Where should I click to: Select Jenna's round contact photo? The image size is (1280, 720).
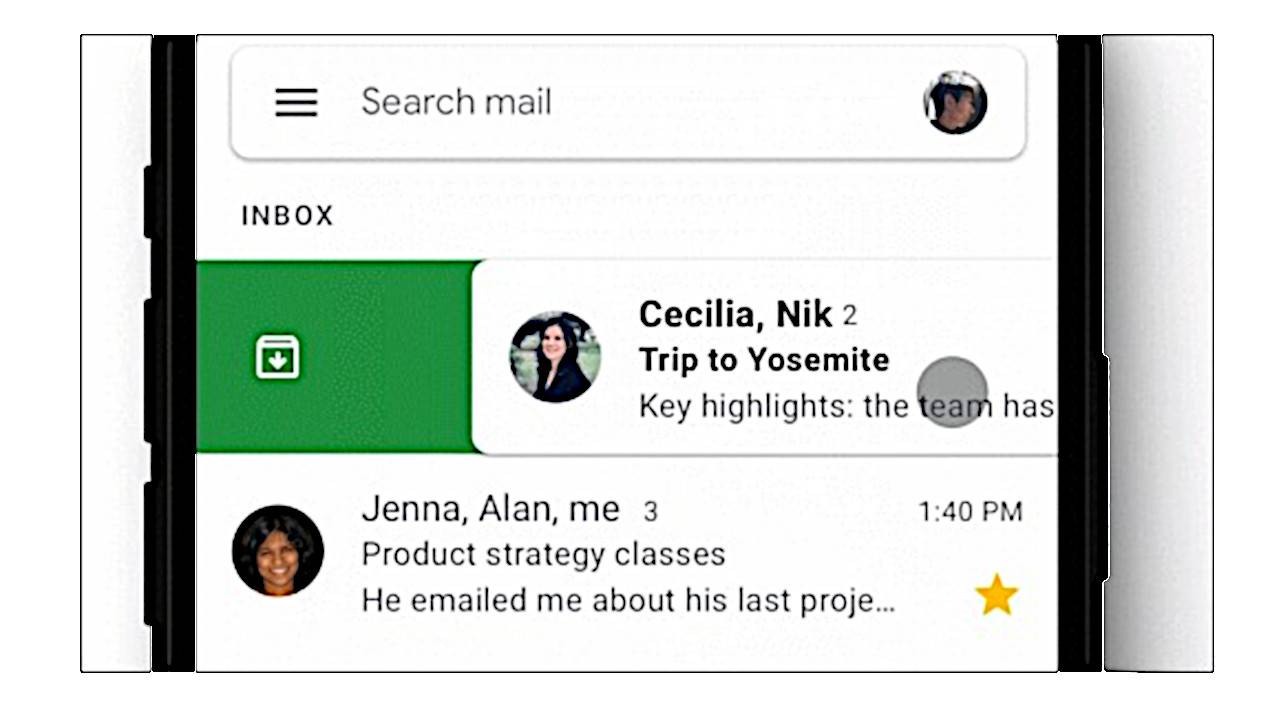click(x=278, y=551)
